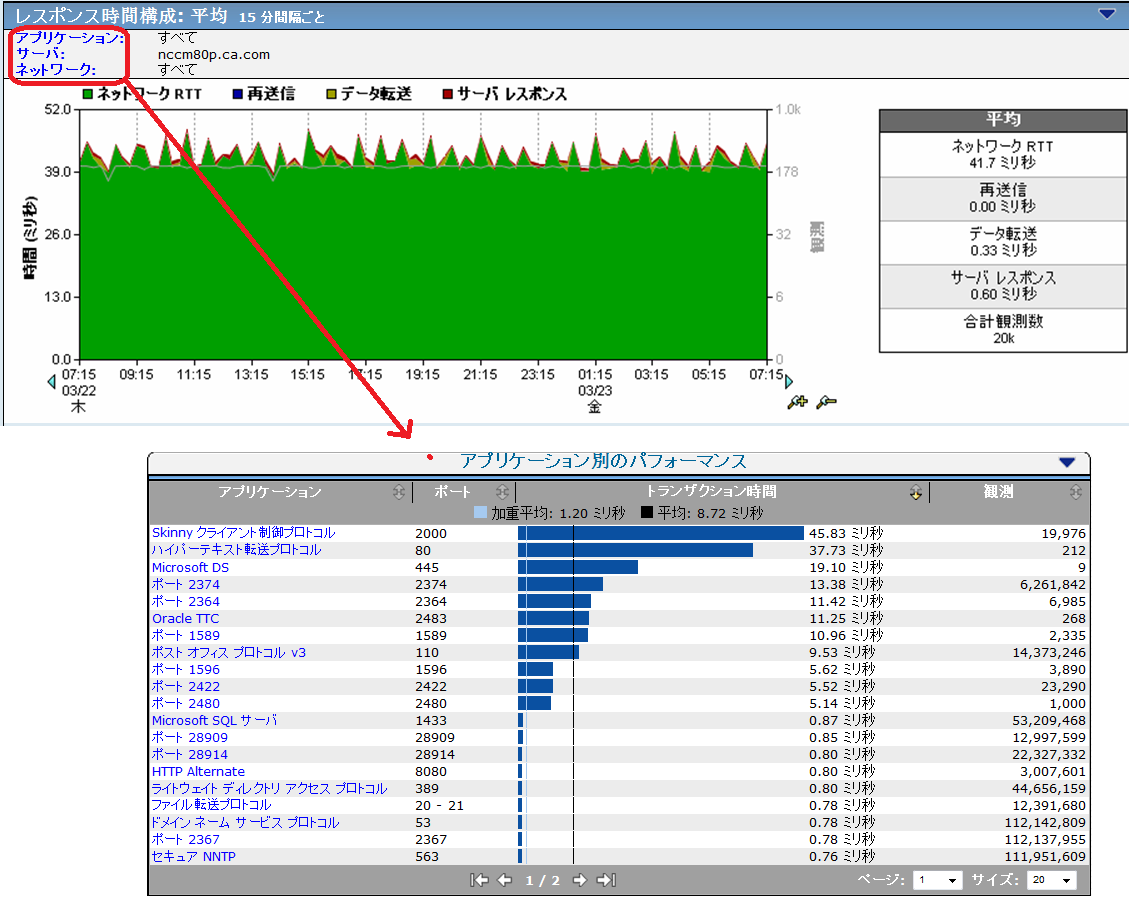Sort by トランザクション時間 column sort icon

(915, 492)
